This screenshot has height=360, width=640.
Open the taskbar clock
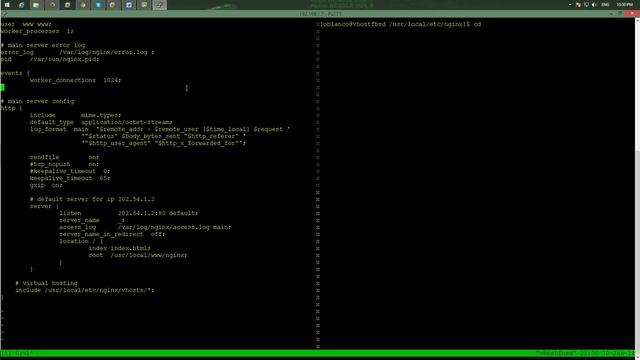tap(624, 5)
